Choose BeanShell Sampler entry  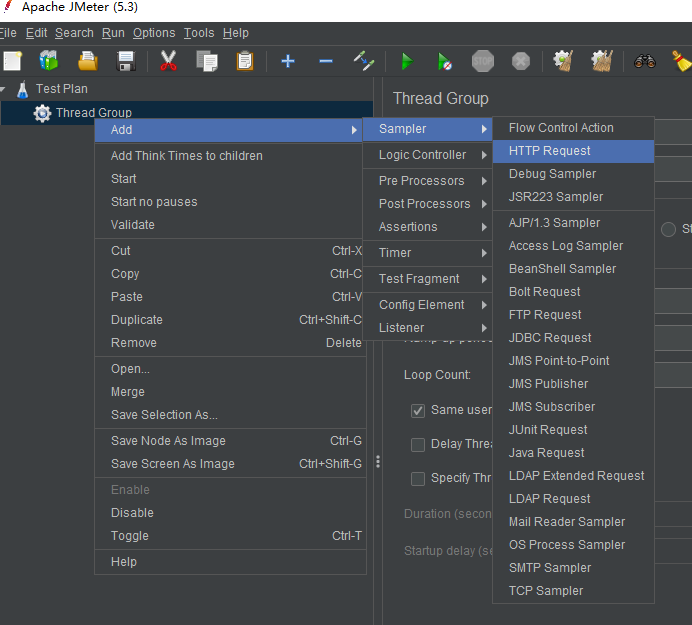573,269
